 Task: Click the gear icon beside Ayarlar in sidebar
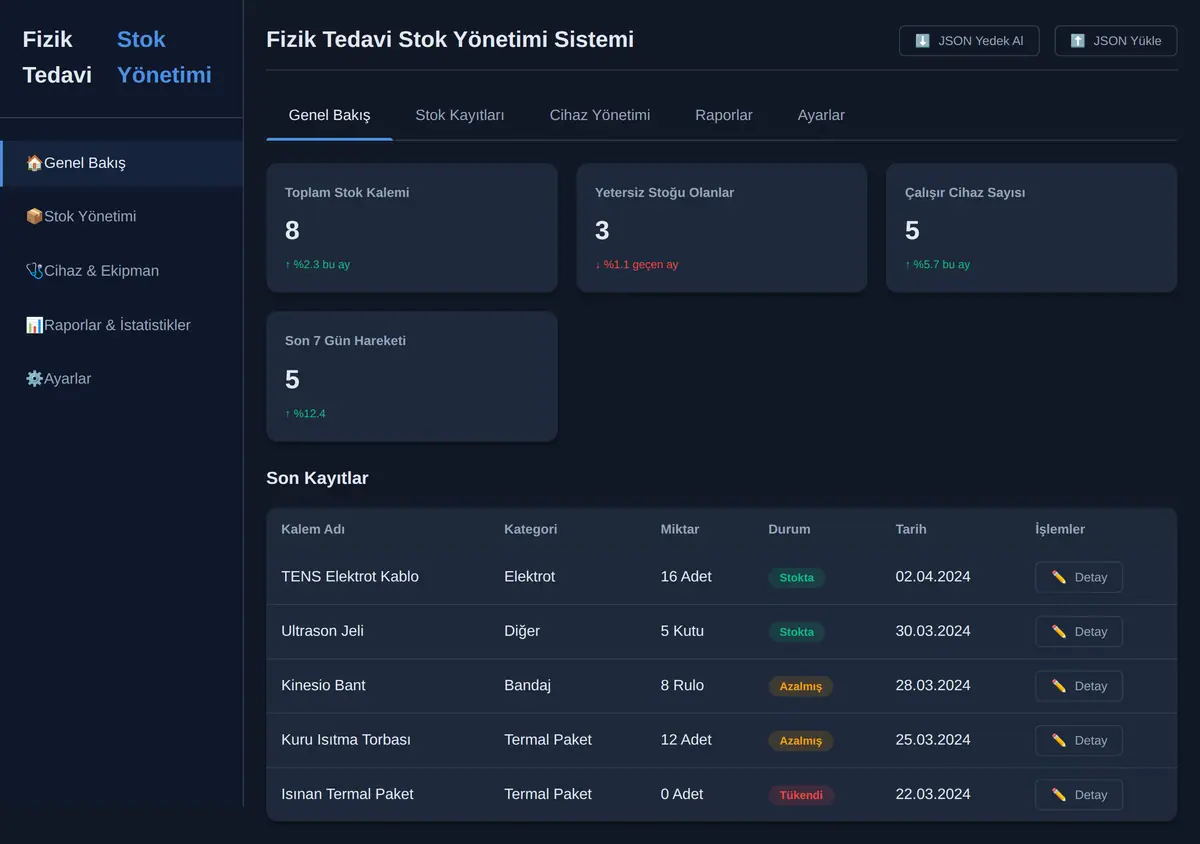coord(34,379)
